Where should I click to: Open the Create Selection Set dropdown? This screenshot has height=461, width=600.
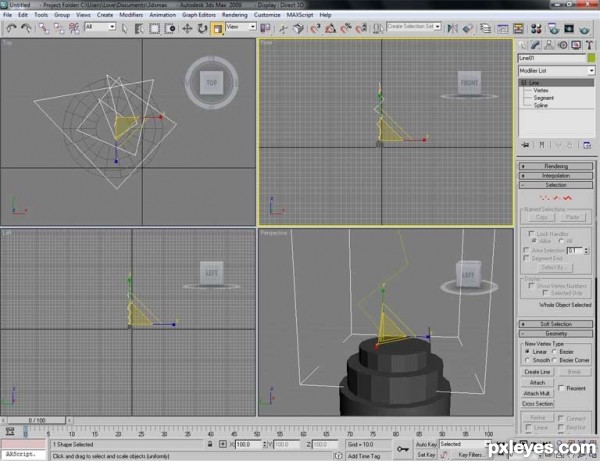click(x=413, y=26)
